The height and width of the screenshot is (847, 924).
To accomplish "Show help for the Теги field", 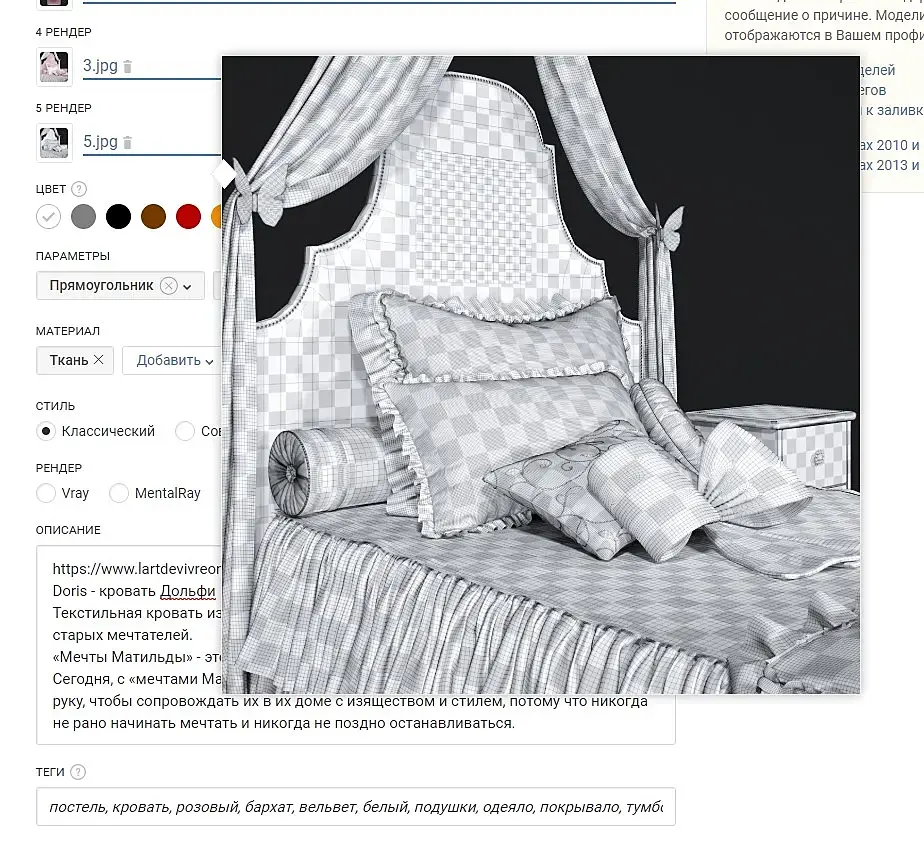I will point(78,772).
